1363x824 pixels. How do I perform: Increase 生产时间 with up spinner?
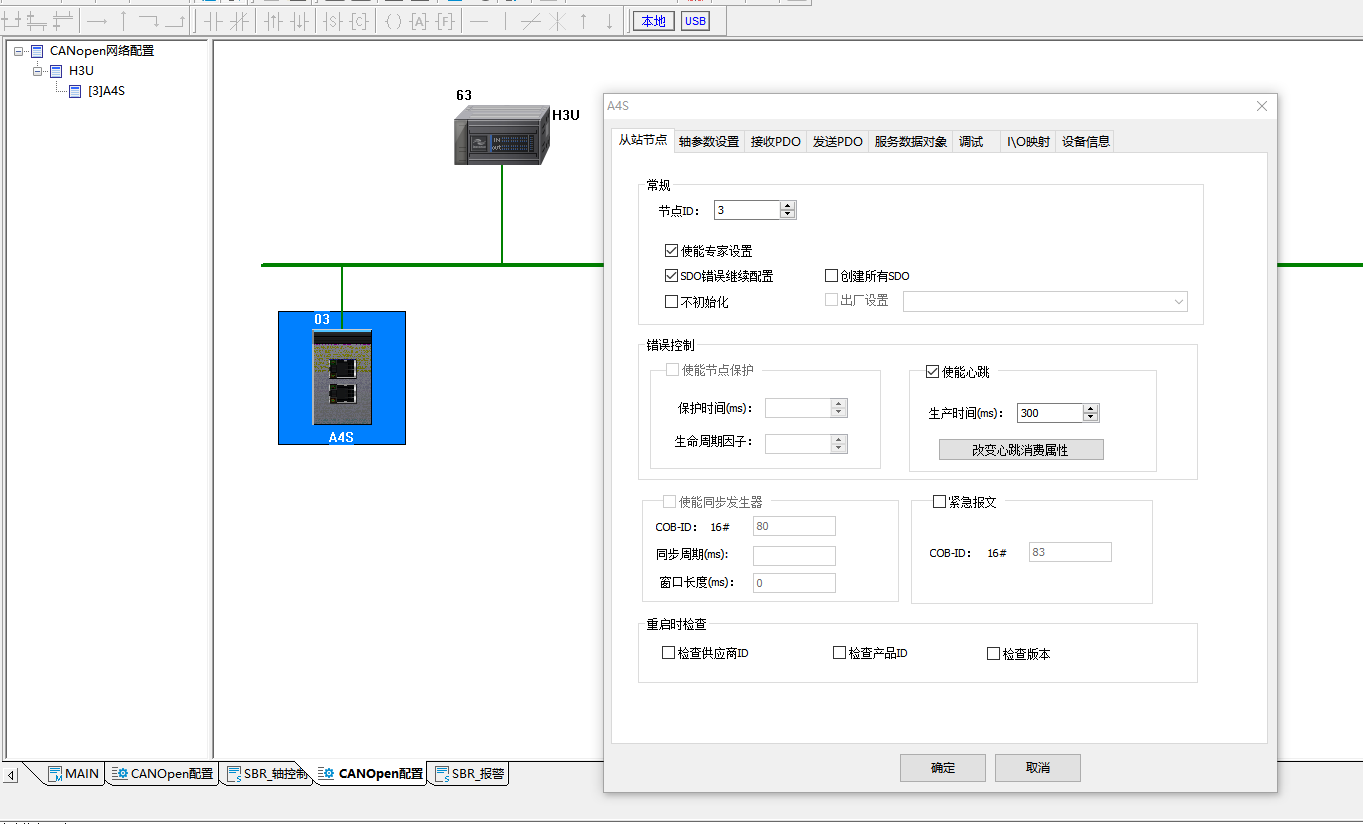pos(1091,409)
